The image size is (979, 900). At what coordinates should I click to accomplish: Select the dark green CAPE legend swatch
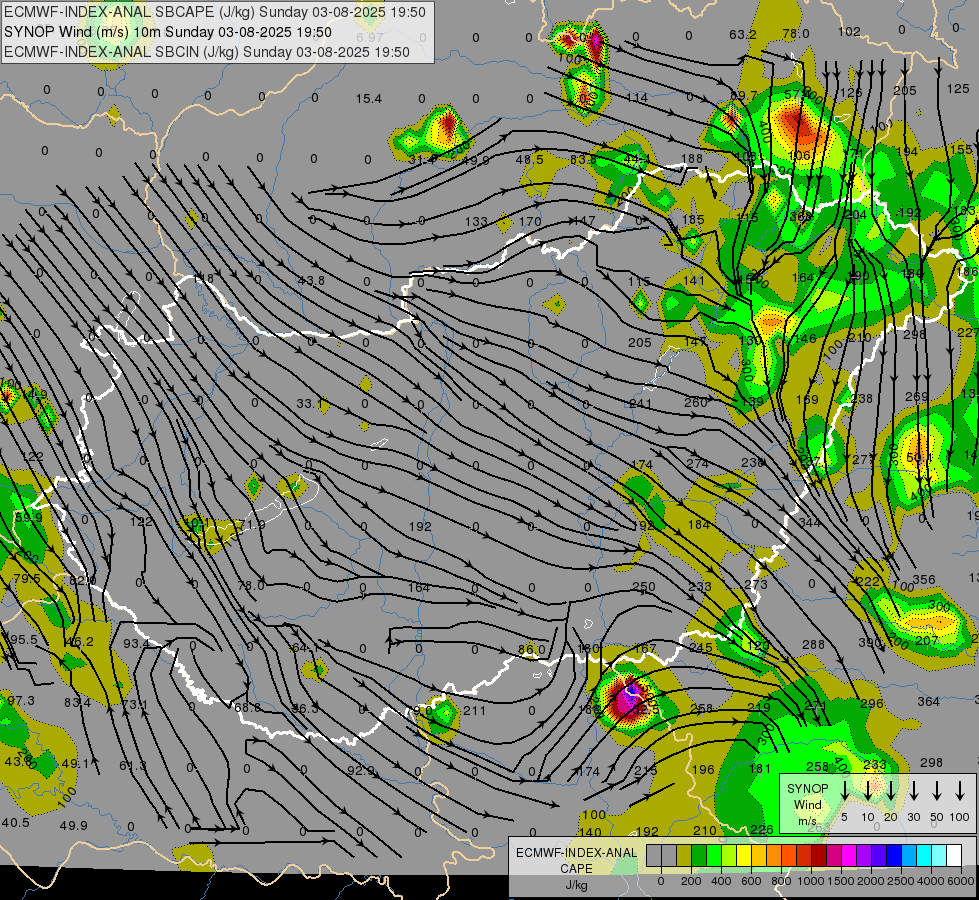[x=699, y=856]
